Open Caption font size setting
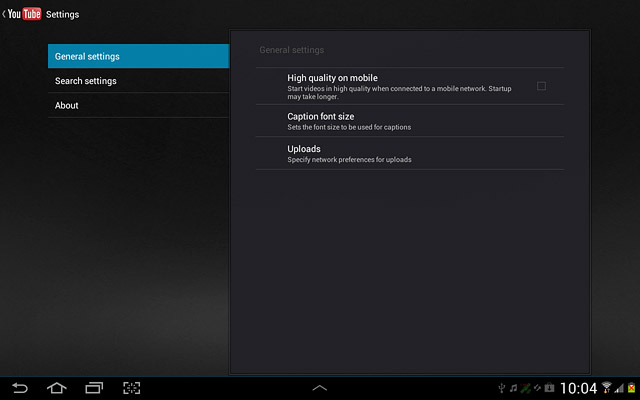This screenshot has width=640, height=400. 409,121
